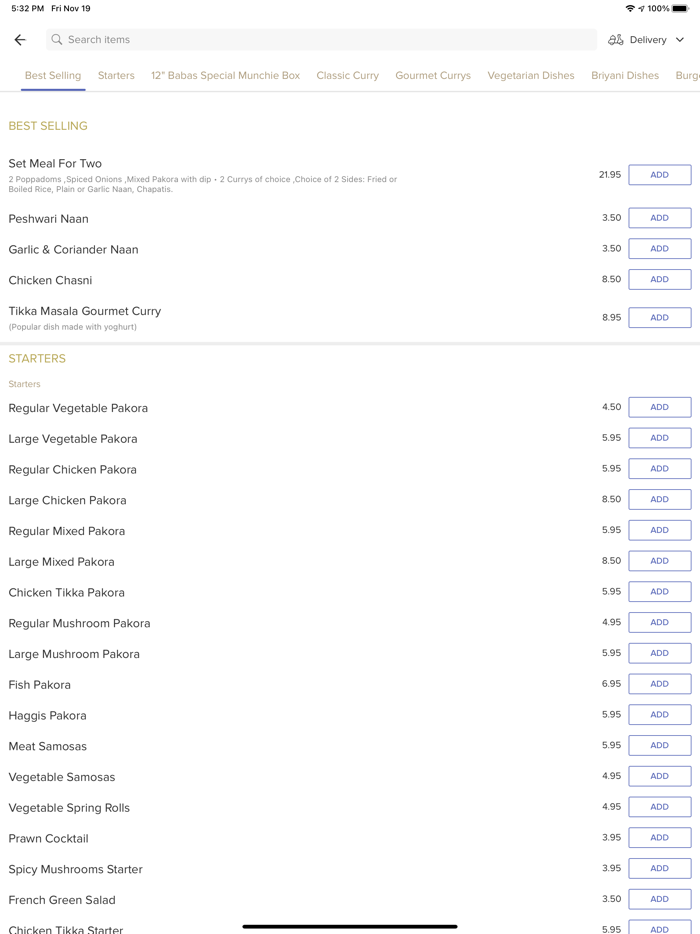The height and width of the screenshot is (934, 700).
Task: Add Fish Pakora to order
Action: click(x=659, y=684)
